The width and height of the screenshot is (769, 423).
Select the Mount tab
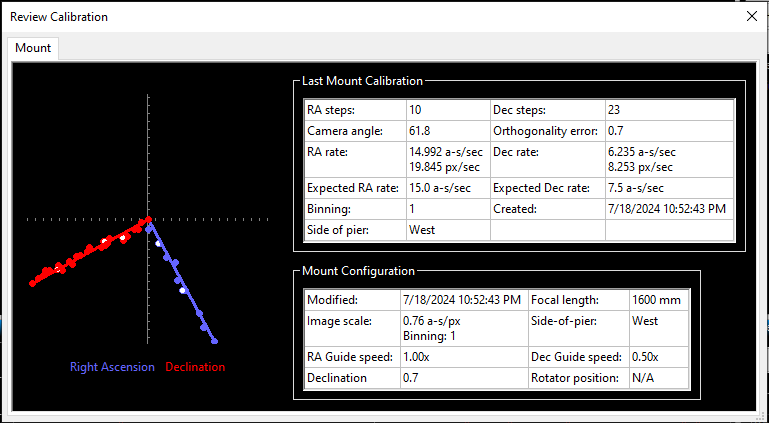[33, 48]
